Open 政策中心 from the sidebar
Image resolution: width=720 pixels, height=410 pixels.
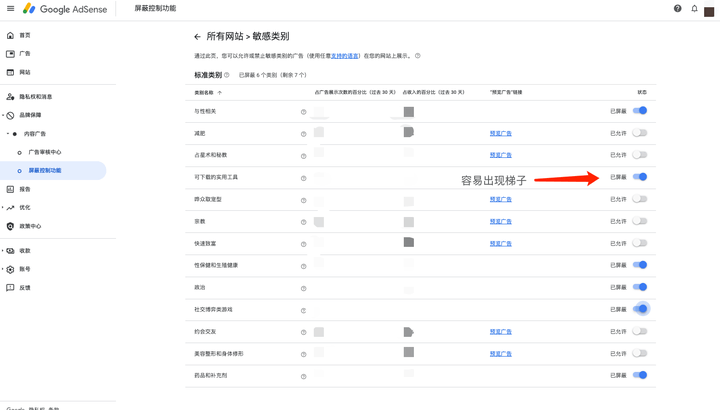tap(31, 226)
